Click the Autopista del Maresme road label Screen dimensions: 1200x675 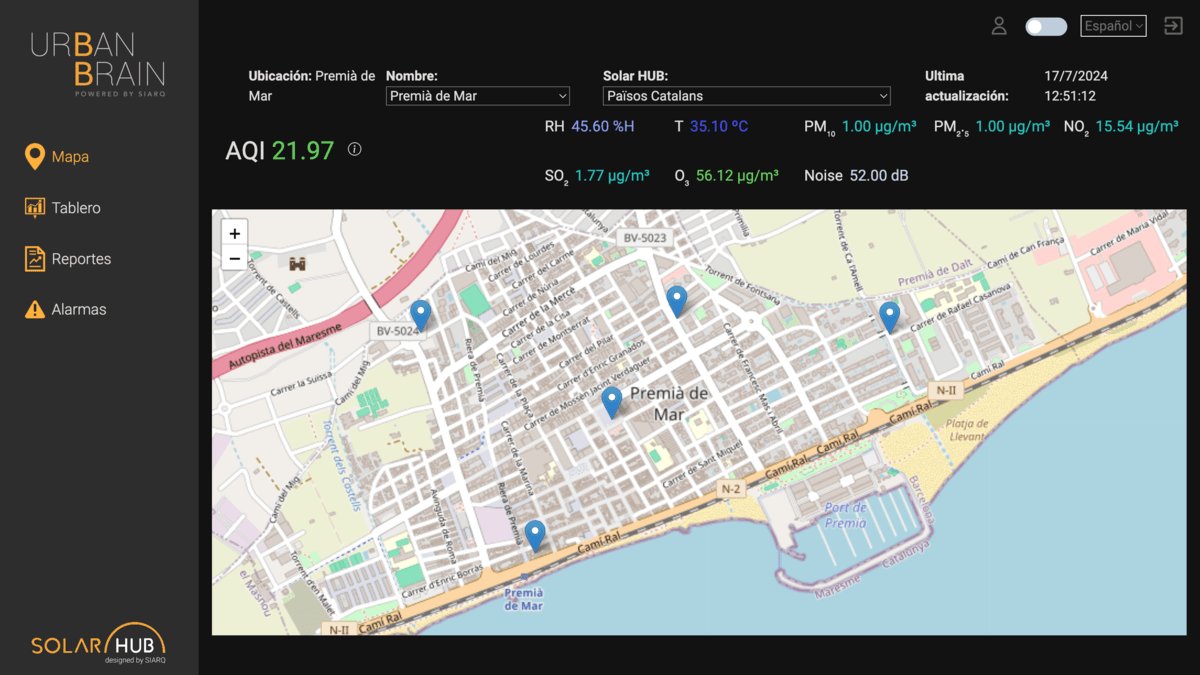point(287,346)
